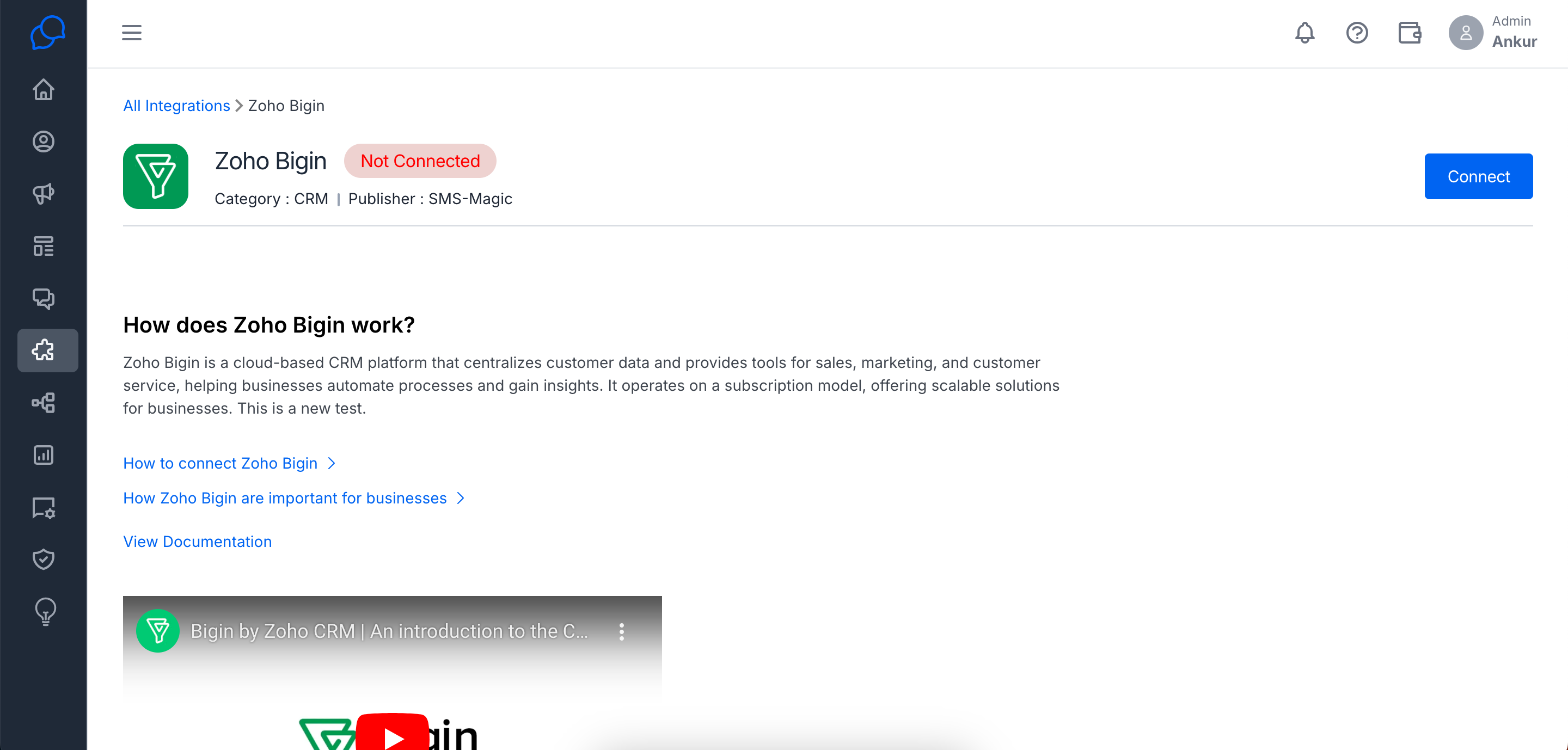Viewport: 1568px width, 750px height.
Task: Open the Contacts profile icon in sidebar
Action: 43,142
